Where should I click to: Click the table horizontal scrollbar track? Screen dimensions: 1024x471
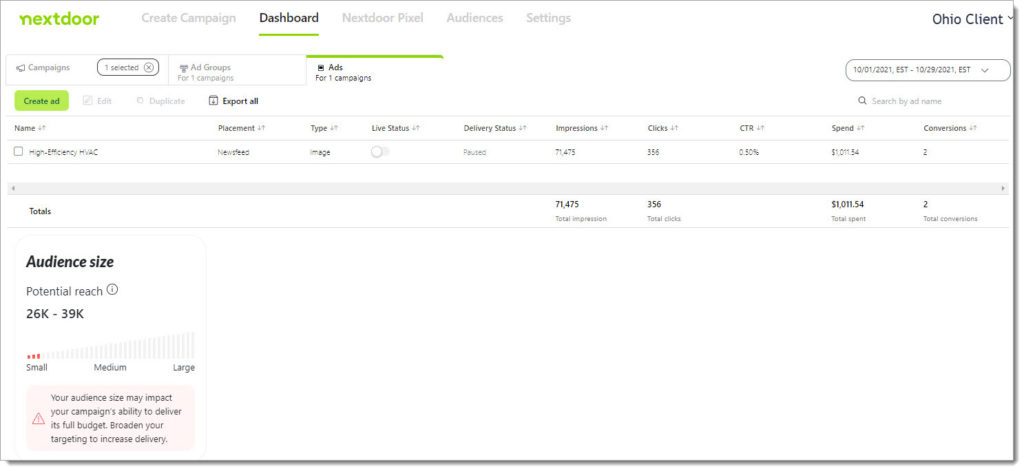(507, 188)
